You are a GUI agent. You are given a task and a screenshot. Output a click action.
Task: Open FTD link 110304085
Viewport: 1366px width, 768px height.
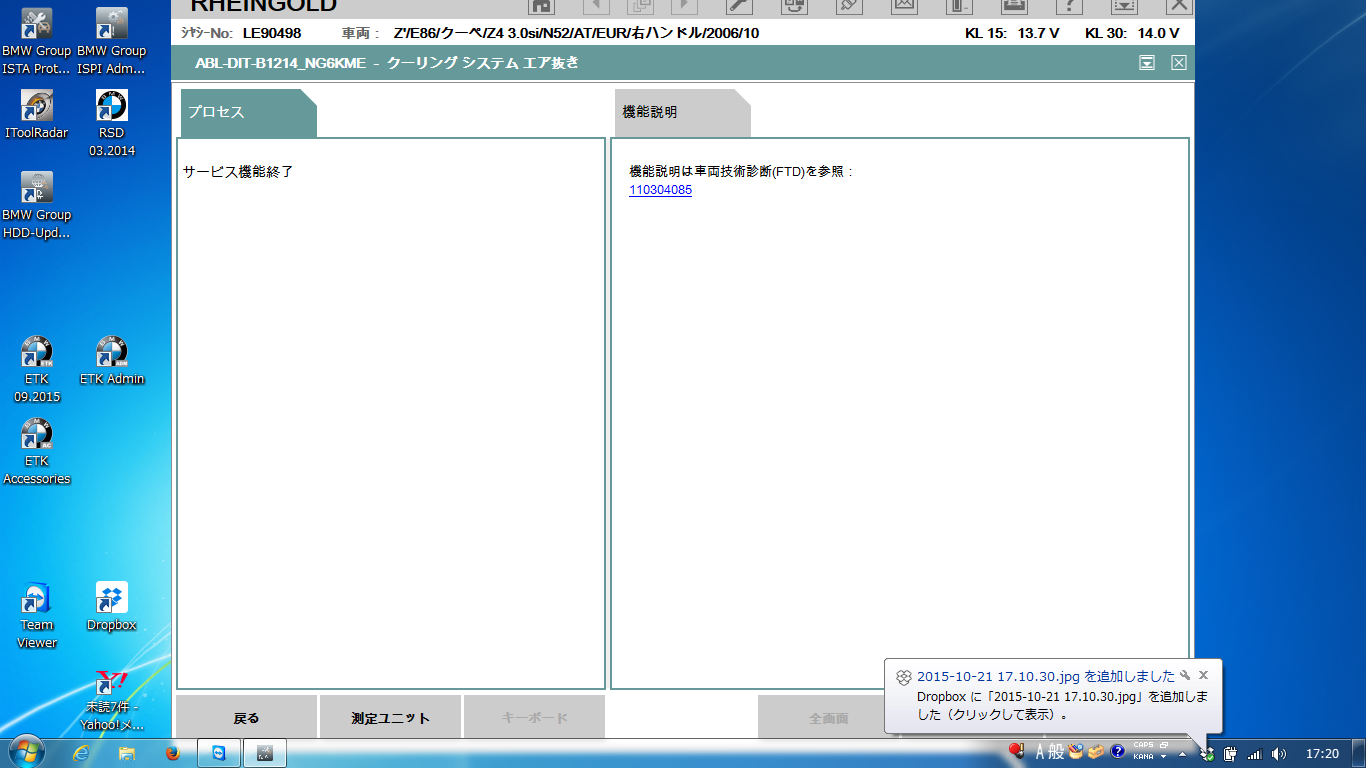(x=660, y=190)
